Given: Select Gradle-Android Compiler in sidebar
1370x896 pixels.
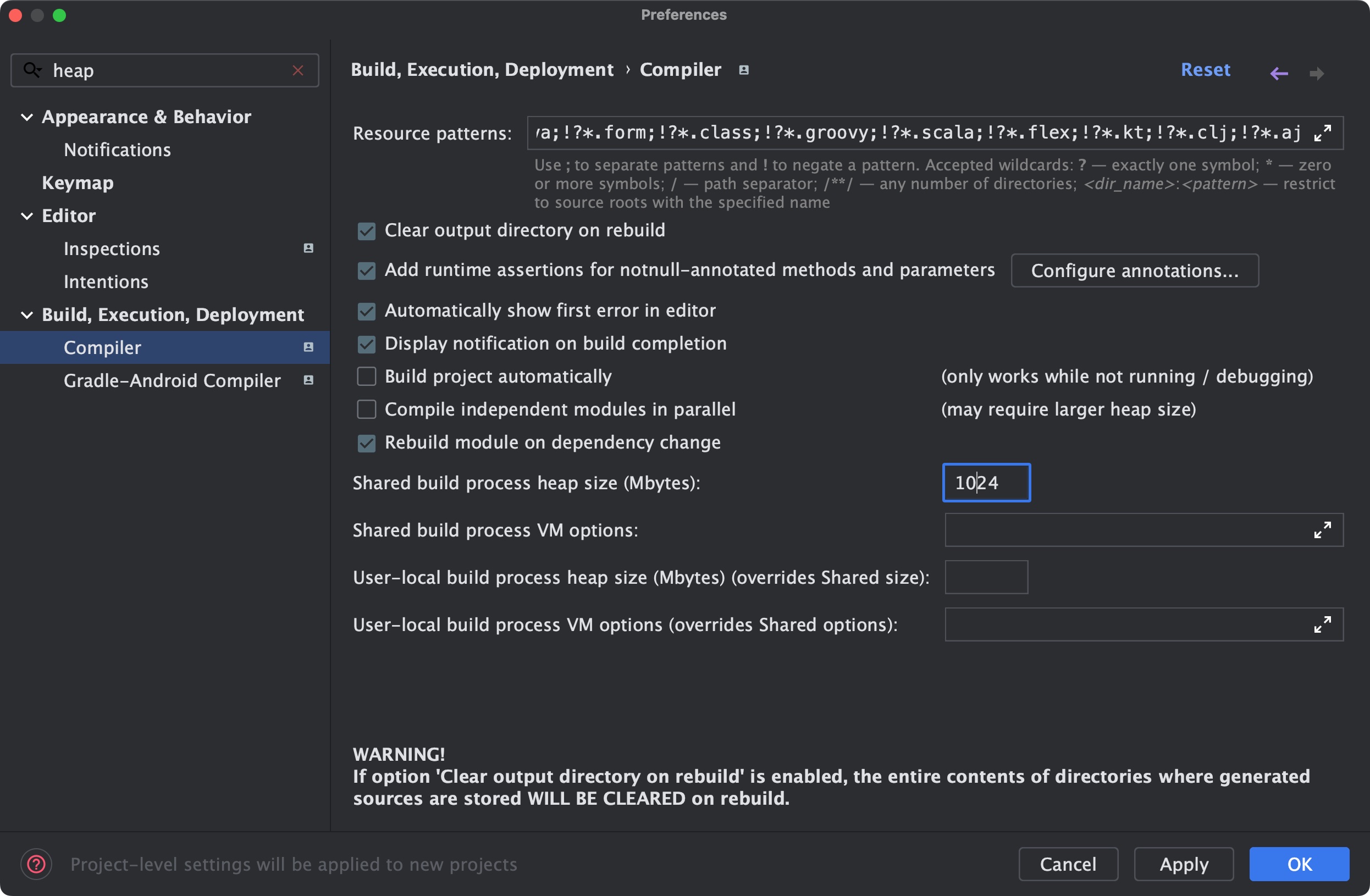Looking at the screenshot, I should [172, 380].
